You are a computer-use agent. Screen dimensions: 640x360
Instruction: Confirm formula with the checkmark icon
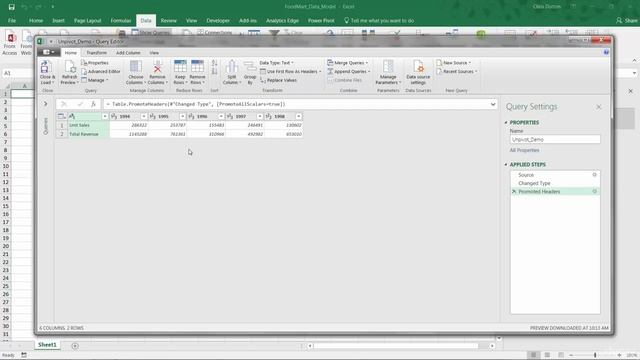tap(80, 104)
